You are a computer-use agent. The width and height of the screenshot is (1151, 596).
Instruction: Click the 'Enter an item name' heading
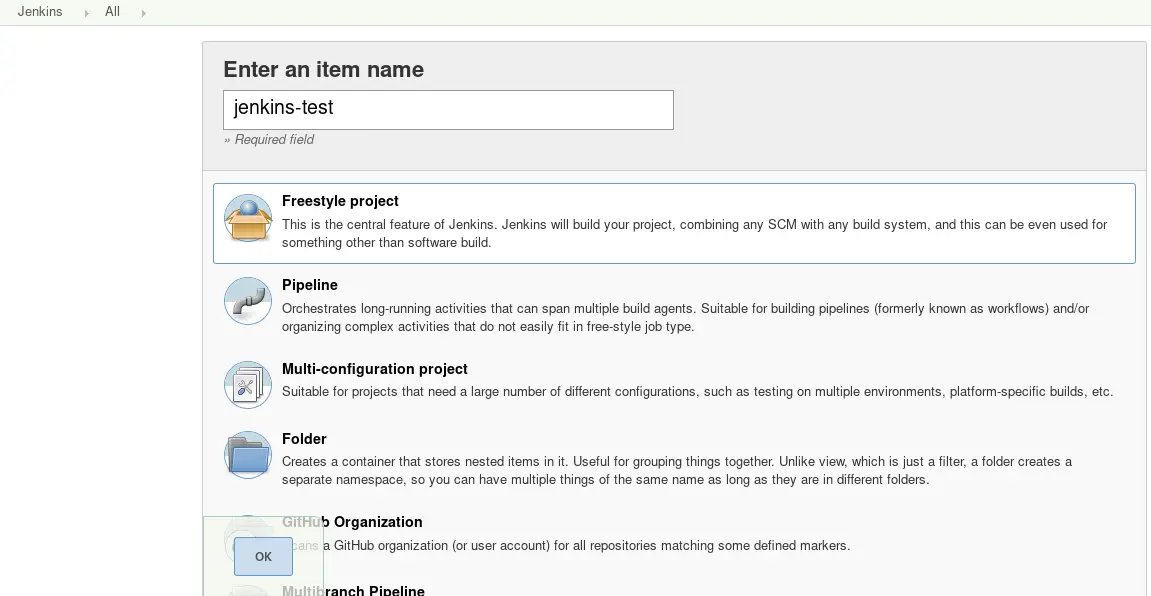click(323, 69)
